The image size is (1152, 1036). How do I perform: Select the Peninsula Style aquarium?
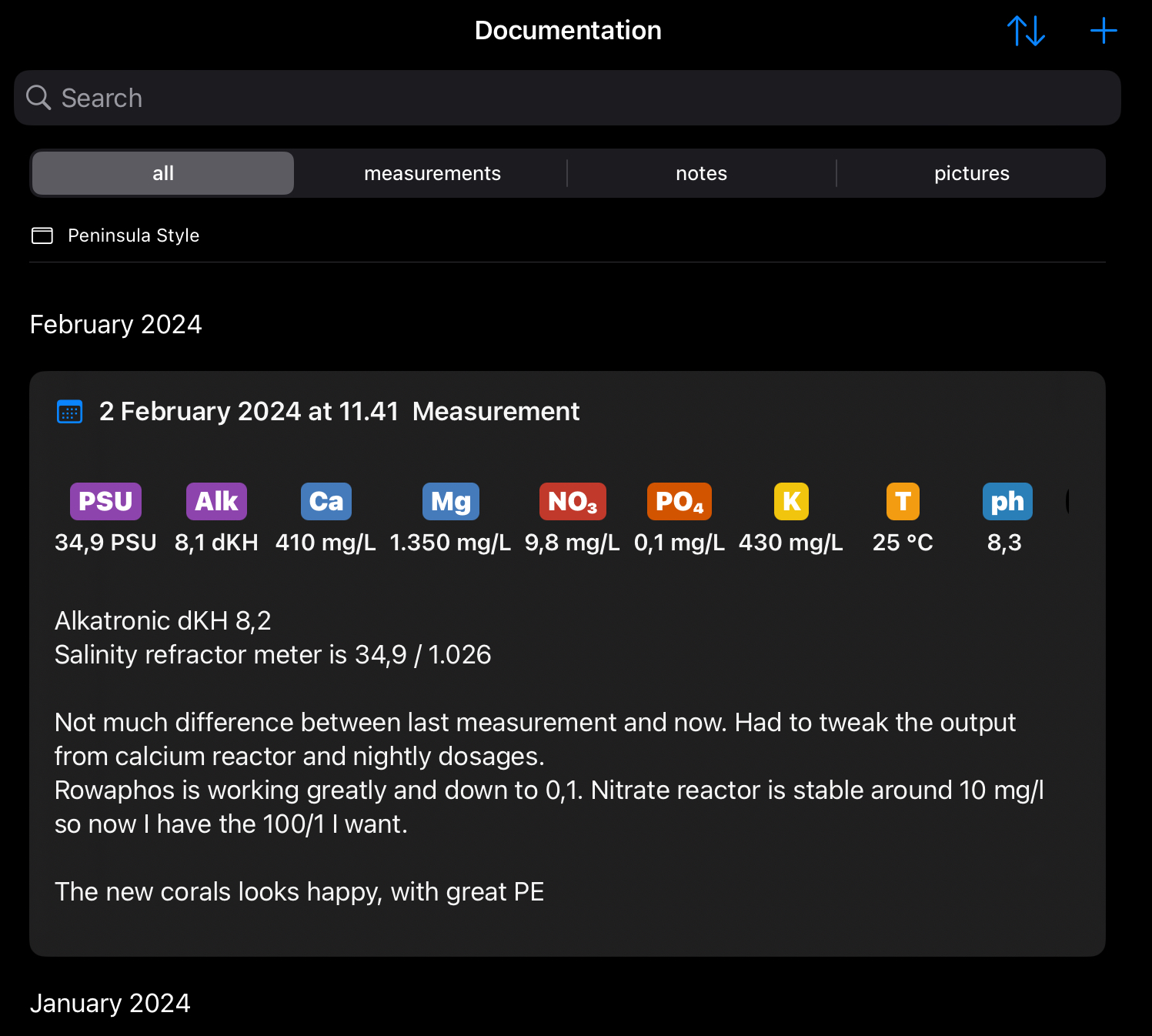133,236
